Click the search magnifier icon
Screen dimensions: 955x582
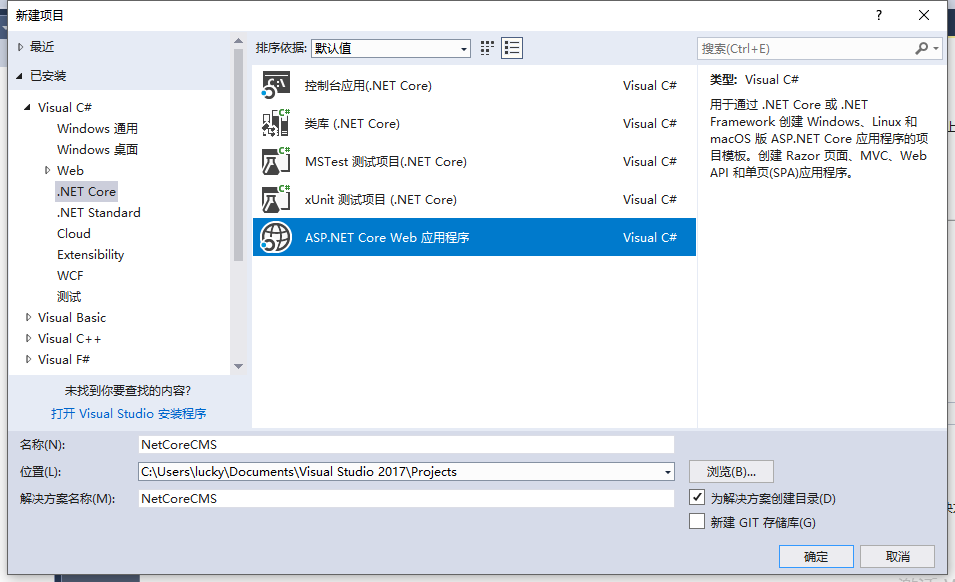(x=922, y=48)
